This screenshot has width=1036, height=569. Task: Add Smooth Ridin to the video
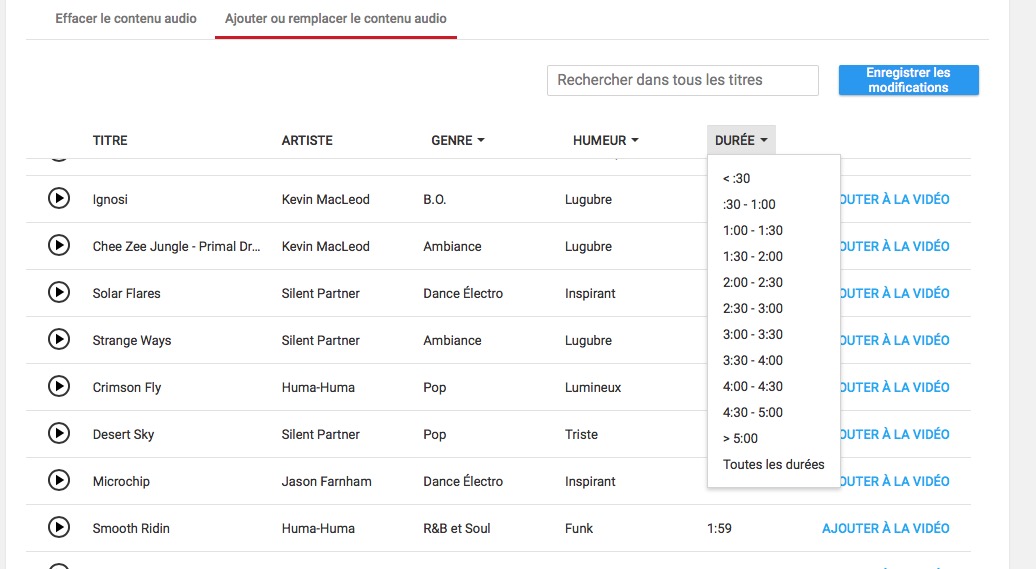tap(885, 528)
